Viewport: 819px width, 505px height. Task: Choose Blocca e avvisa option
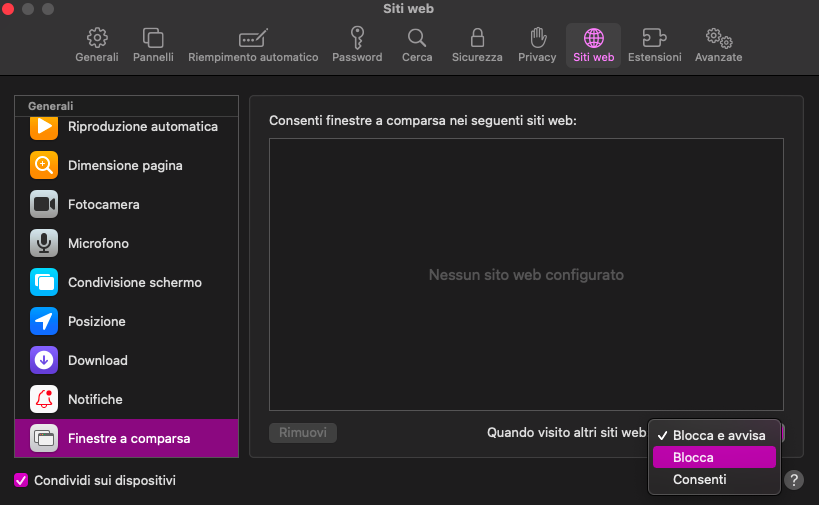click(714, 435)
